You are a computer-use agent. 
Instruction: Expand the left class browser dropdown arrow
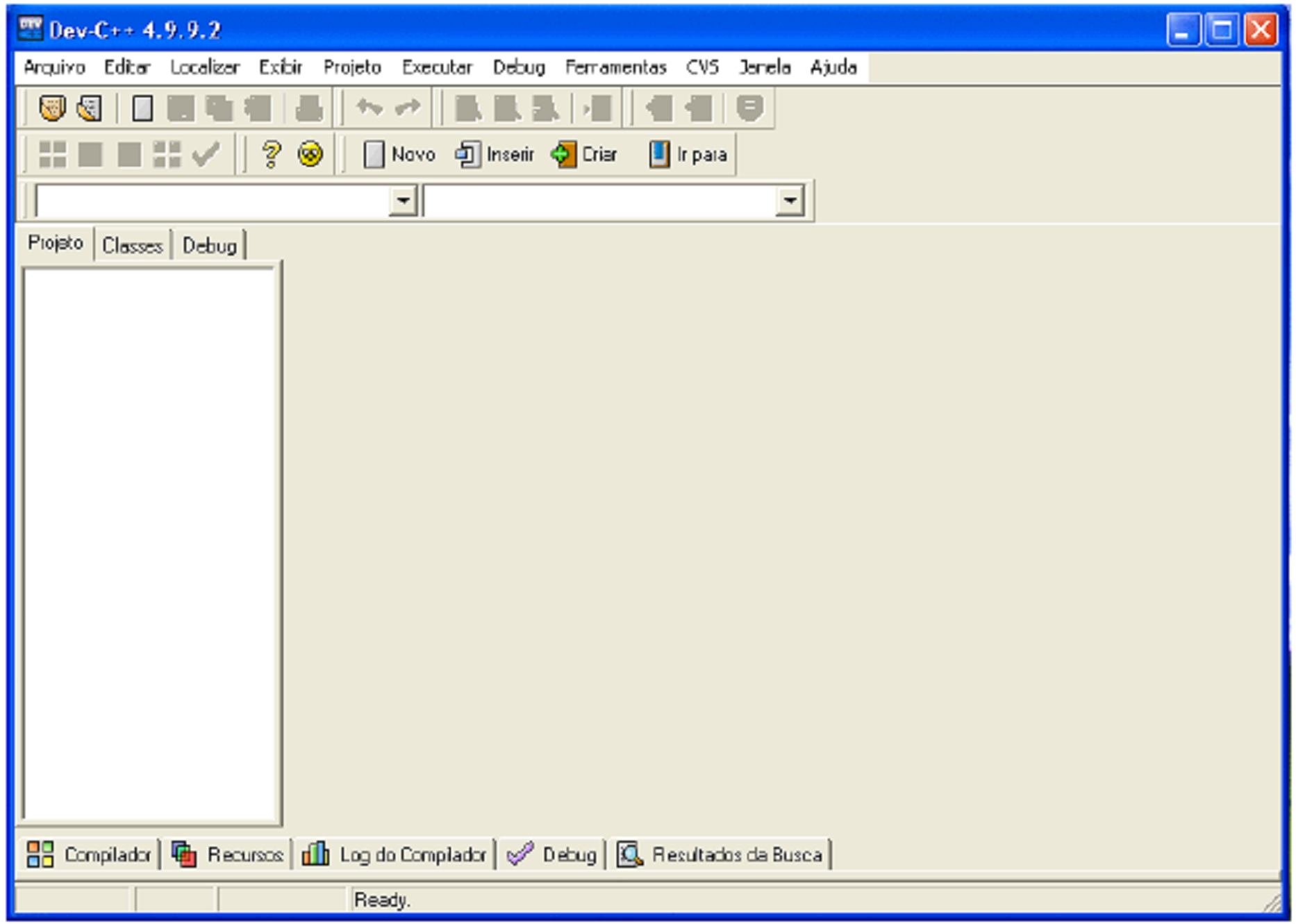pyautogui.click(x=402, y=201)
